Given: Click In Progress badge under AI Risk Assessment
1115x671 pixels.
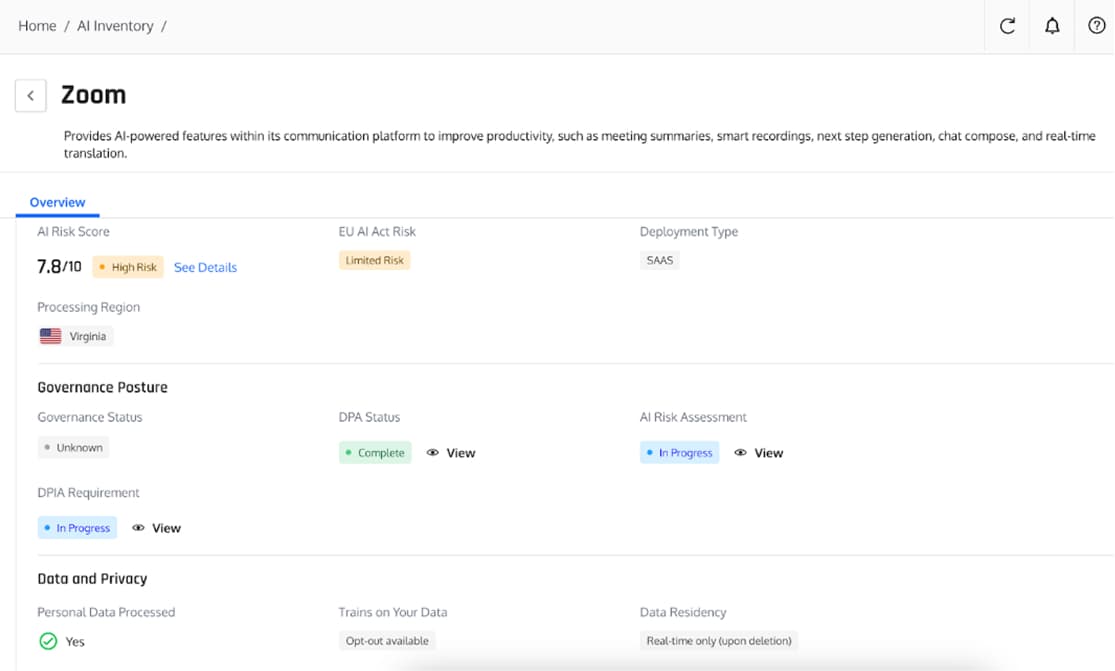Looking at the screenshot, I should [x=680, y=453].
